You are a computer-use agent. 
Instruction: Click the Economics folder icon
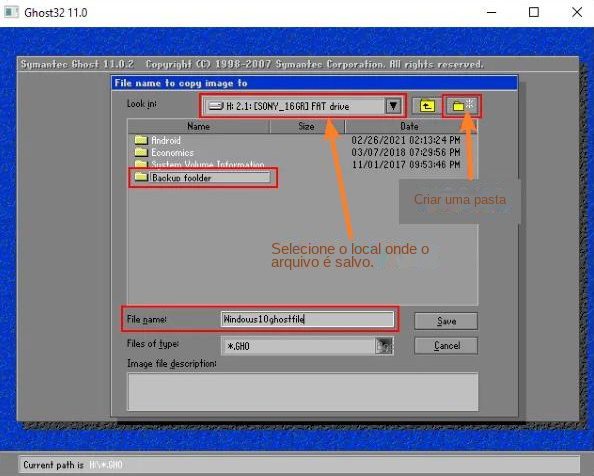click(141, 152)
